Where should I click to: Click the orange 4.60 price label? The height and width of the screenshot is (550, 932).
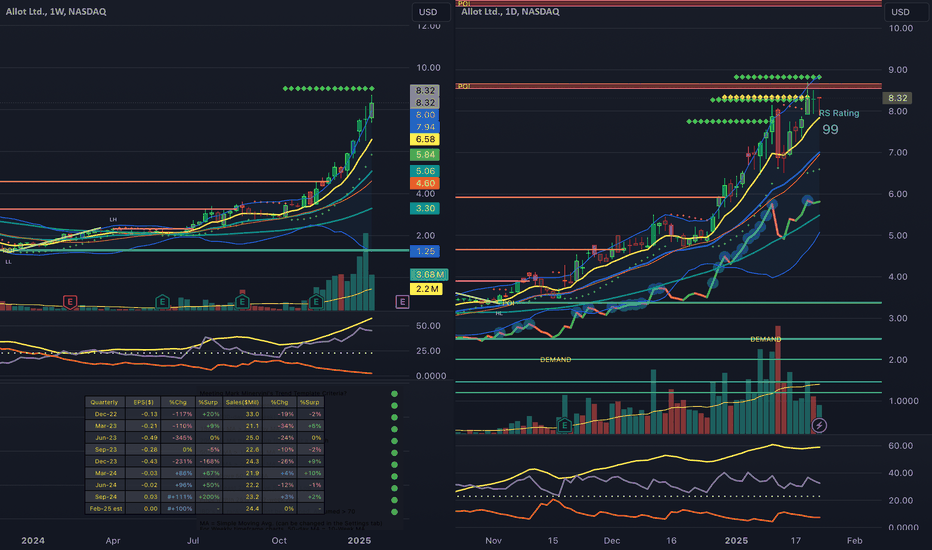pos(425,183)
